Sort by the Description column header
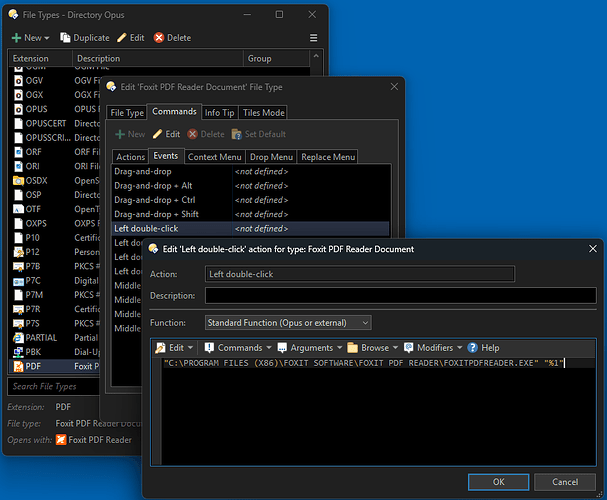 [x=158, y=58]
